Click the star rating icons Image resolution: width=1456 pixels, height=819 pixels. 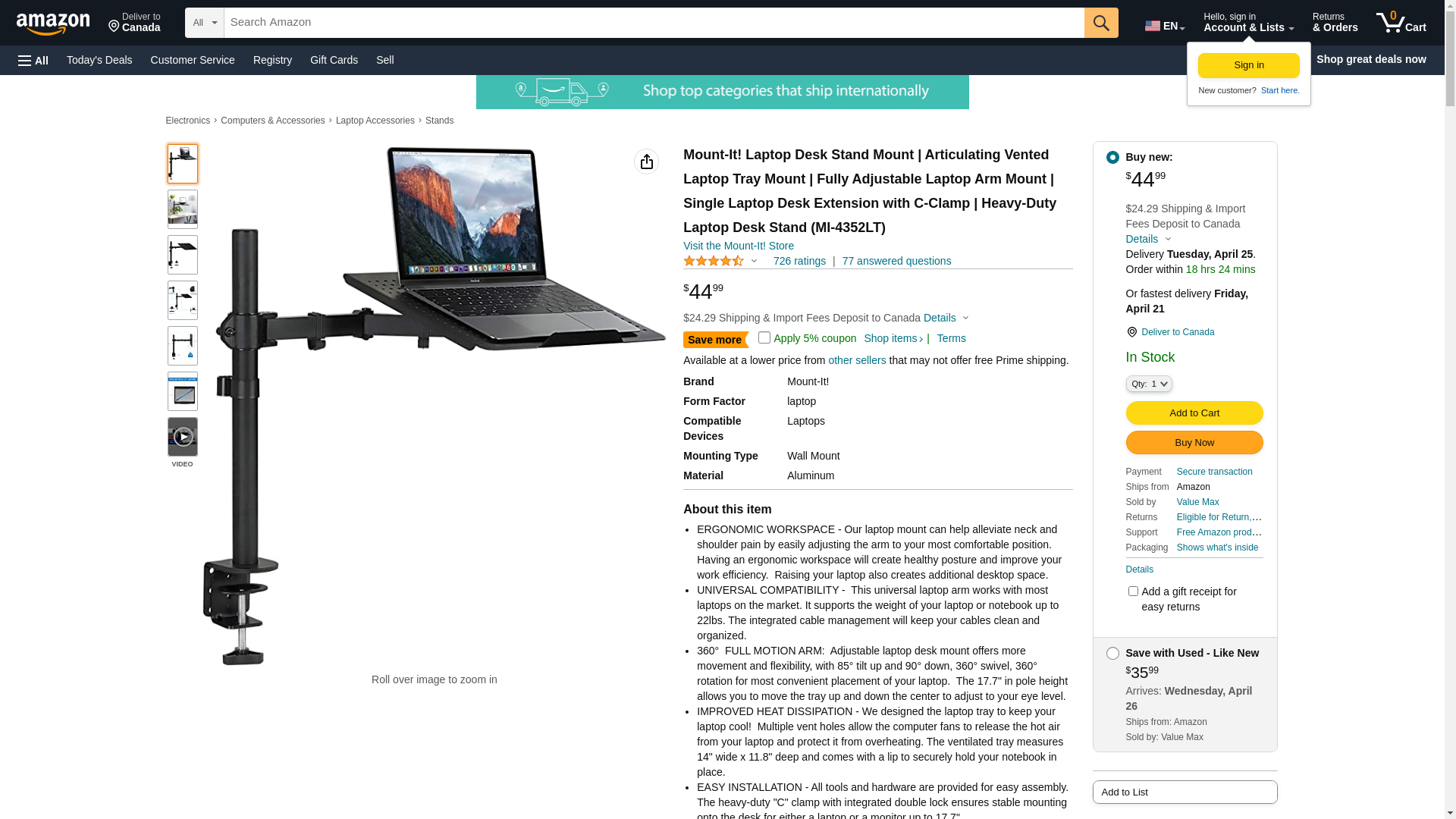[x=714, y=261]
